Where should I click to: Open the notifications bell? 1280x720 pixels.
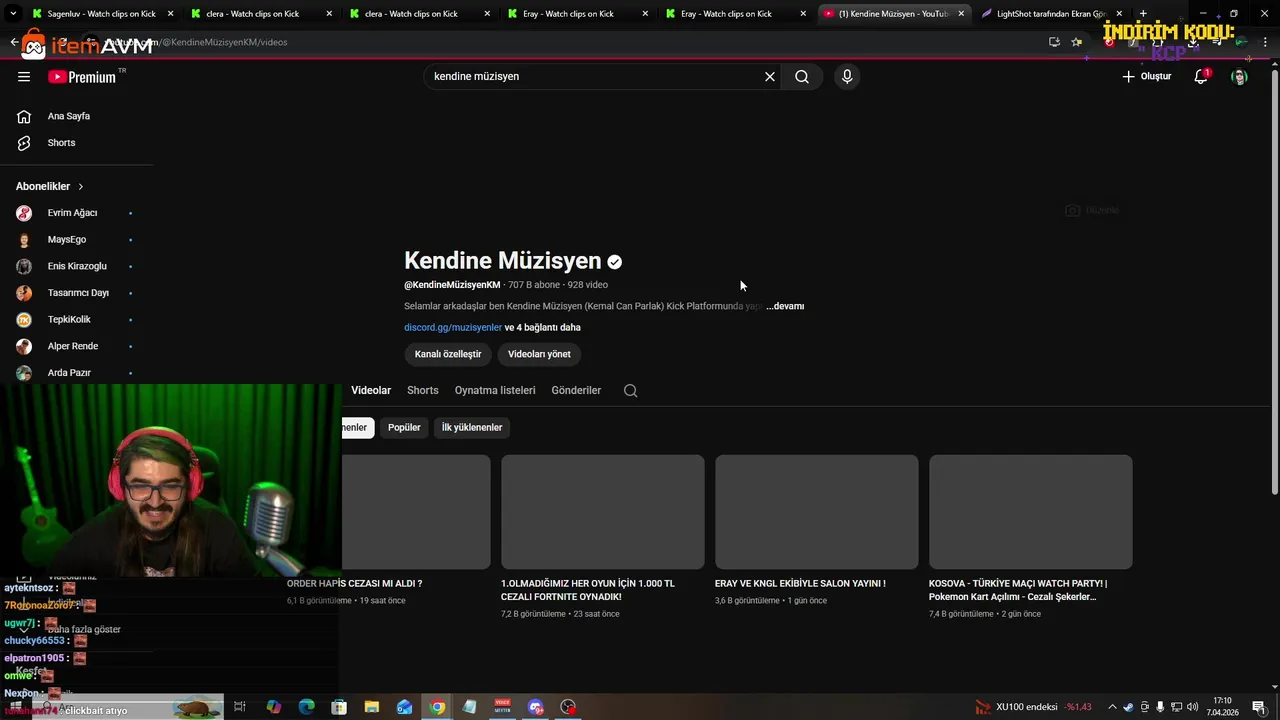[1201, 77]
